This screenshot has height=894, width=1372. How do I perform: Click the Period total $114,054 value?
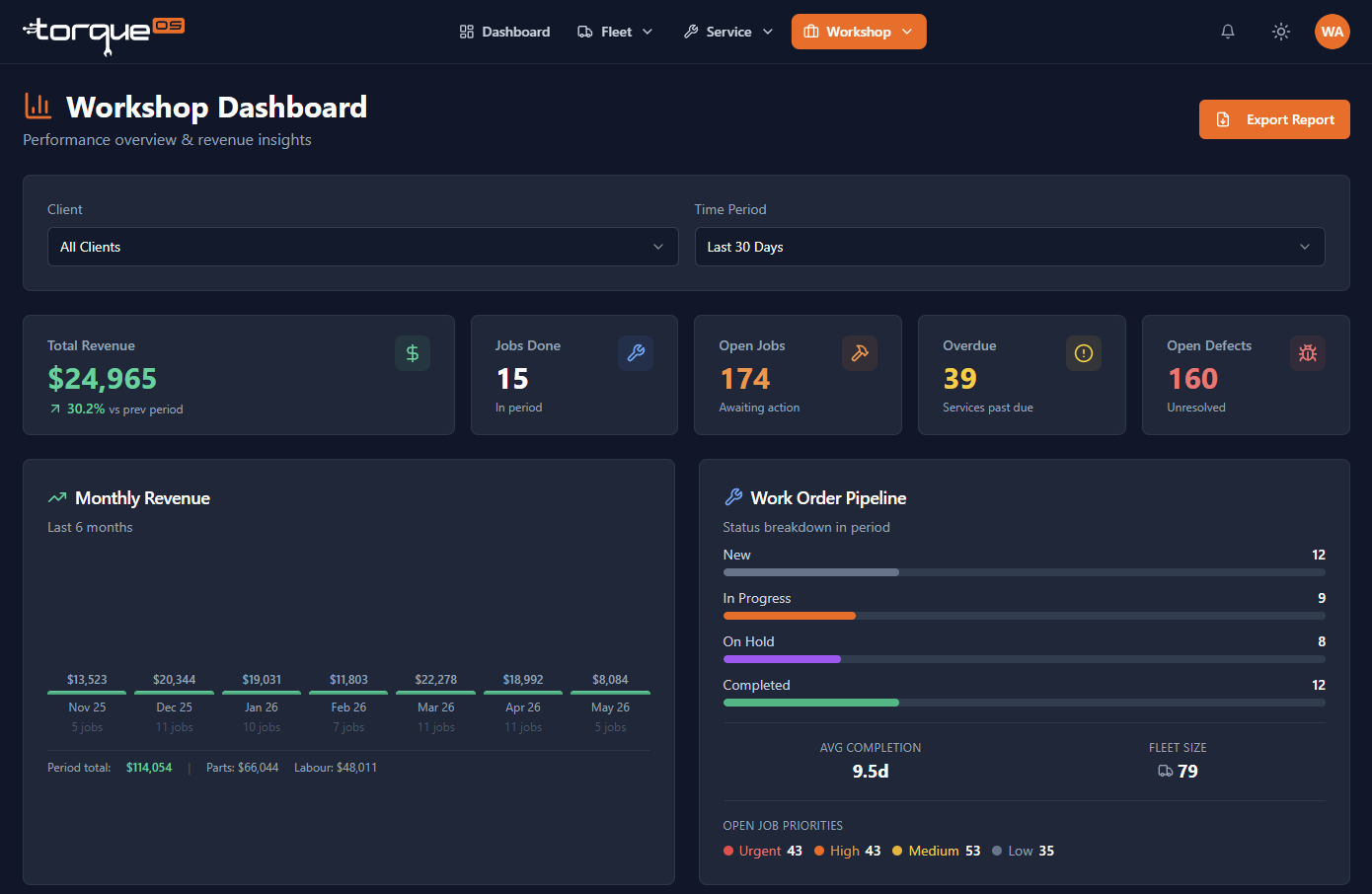tap(149, 768)
